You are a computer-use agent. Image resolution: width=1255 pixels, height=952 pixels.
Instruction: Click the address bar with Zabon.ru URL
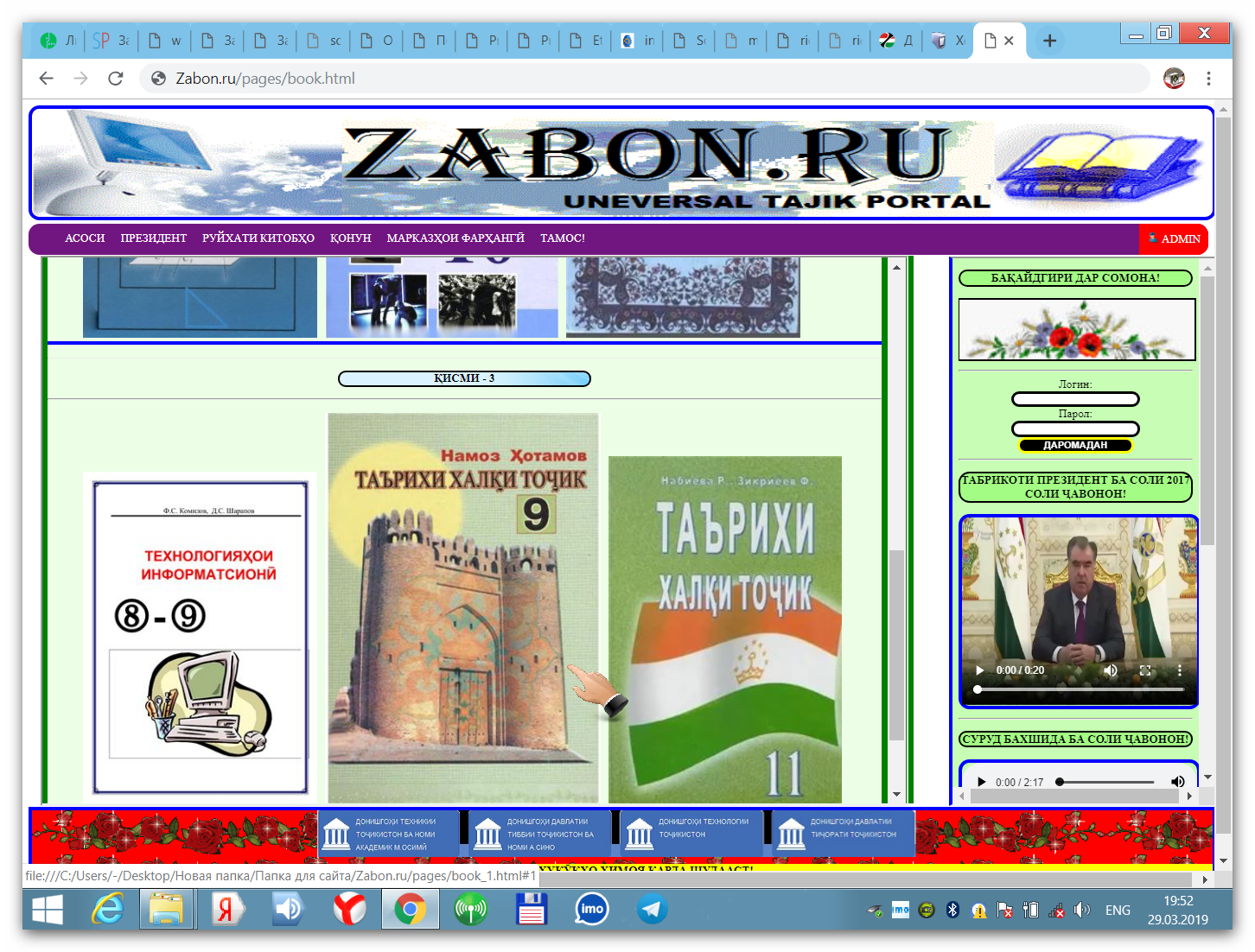coord(644,79)
